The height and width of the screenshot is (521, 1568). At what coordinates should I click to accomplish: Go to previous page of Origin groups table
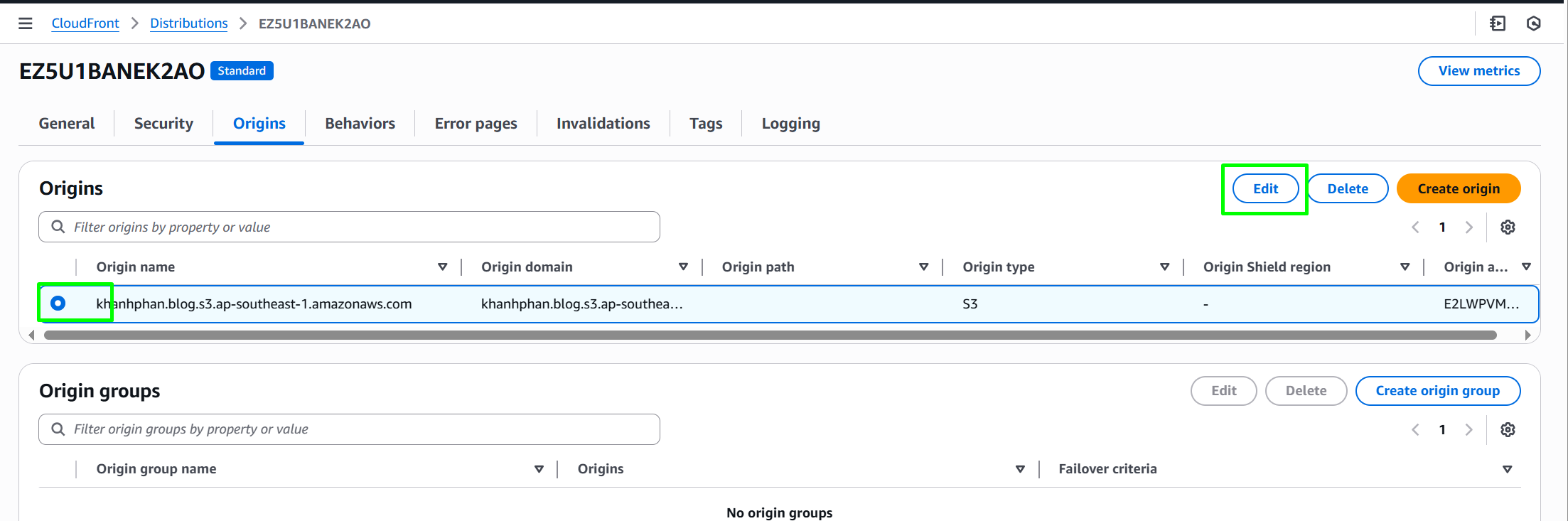coord(1415,430)
